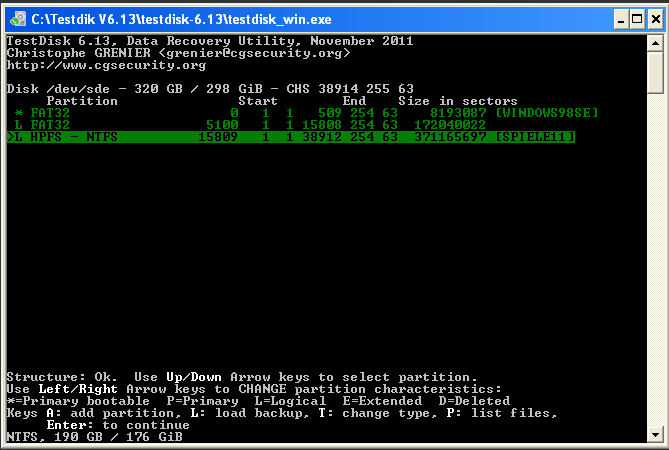This screenshot has width=669, height=450.
Task: Click the 'Partition' column header
Action: [82, 101]
